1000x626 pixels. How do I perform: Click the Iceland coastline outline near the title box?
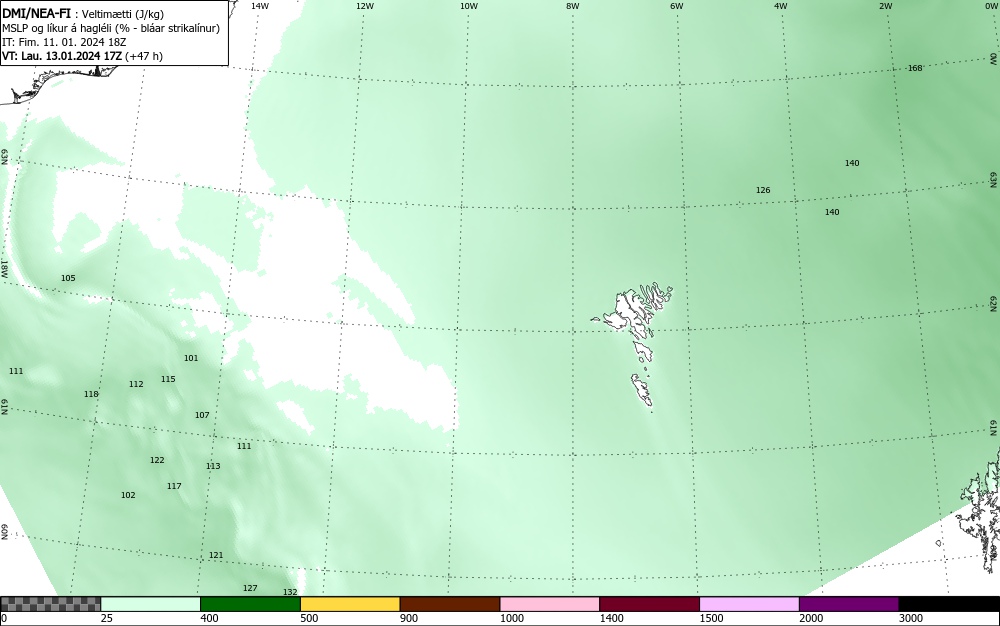(x=61, y=83)
